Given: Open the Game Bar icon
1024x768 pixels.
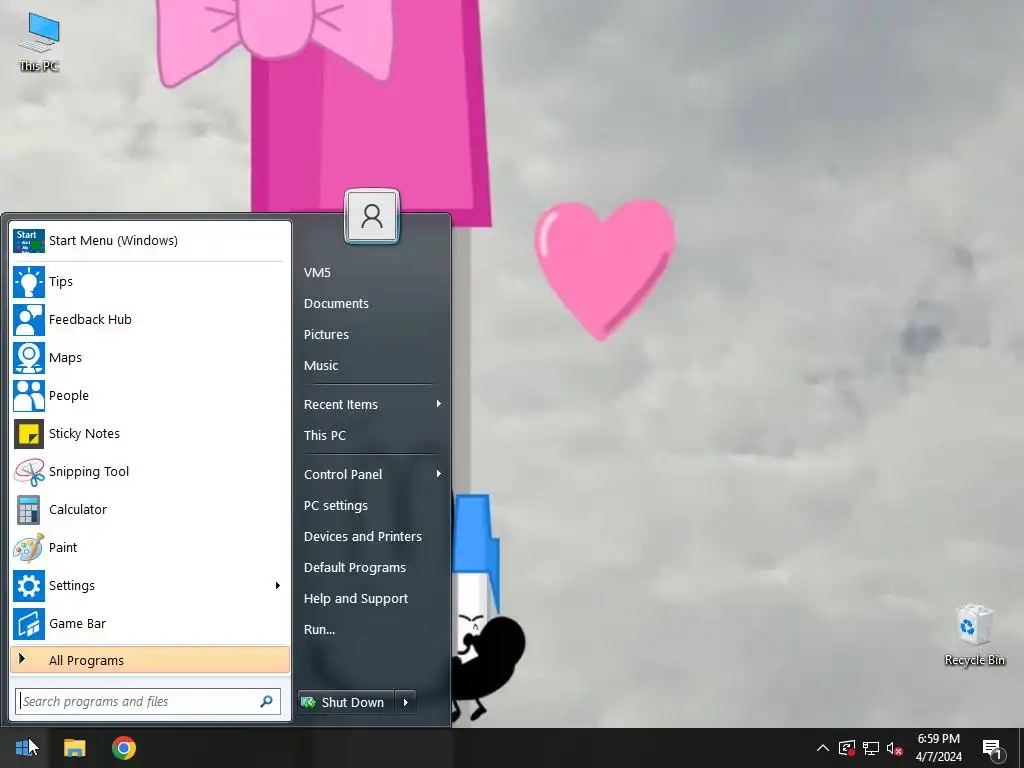Looking at the screenshot, I should [29, 624].
